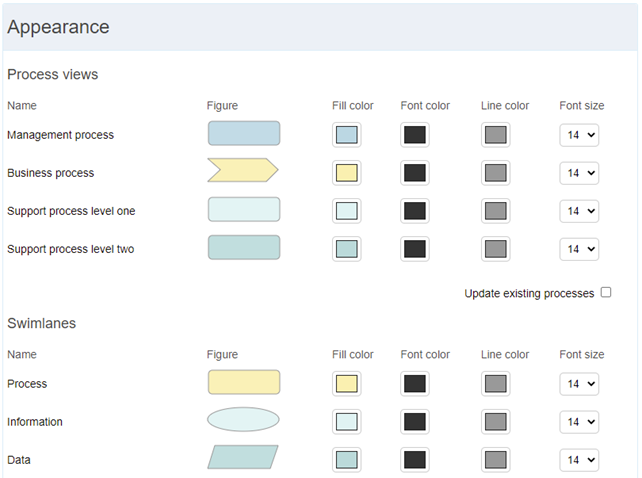This screenshot has width=642, height=478.
Task: Open font size dropdown for Data swimlane
Action: click(x=579, y=460)
